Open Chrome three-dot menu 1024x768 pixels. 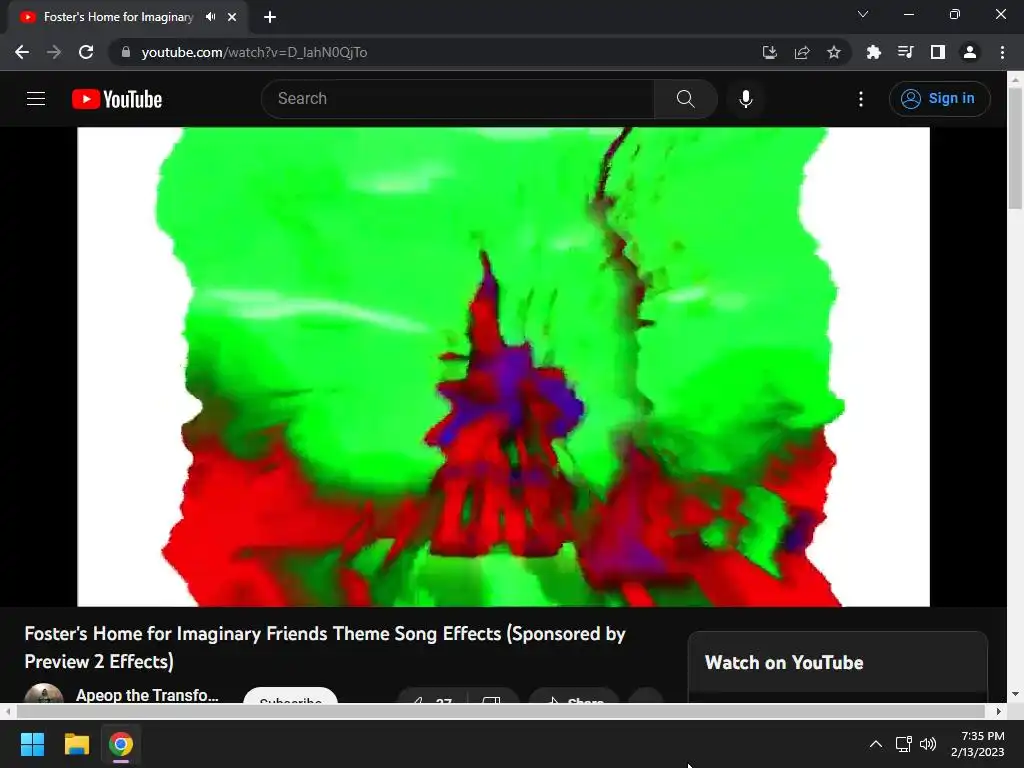click(x=1002, y=52)
